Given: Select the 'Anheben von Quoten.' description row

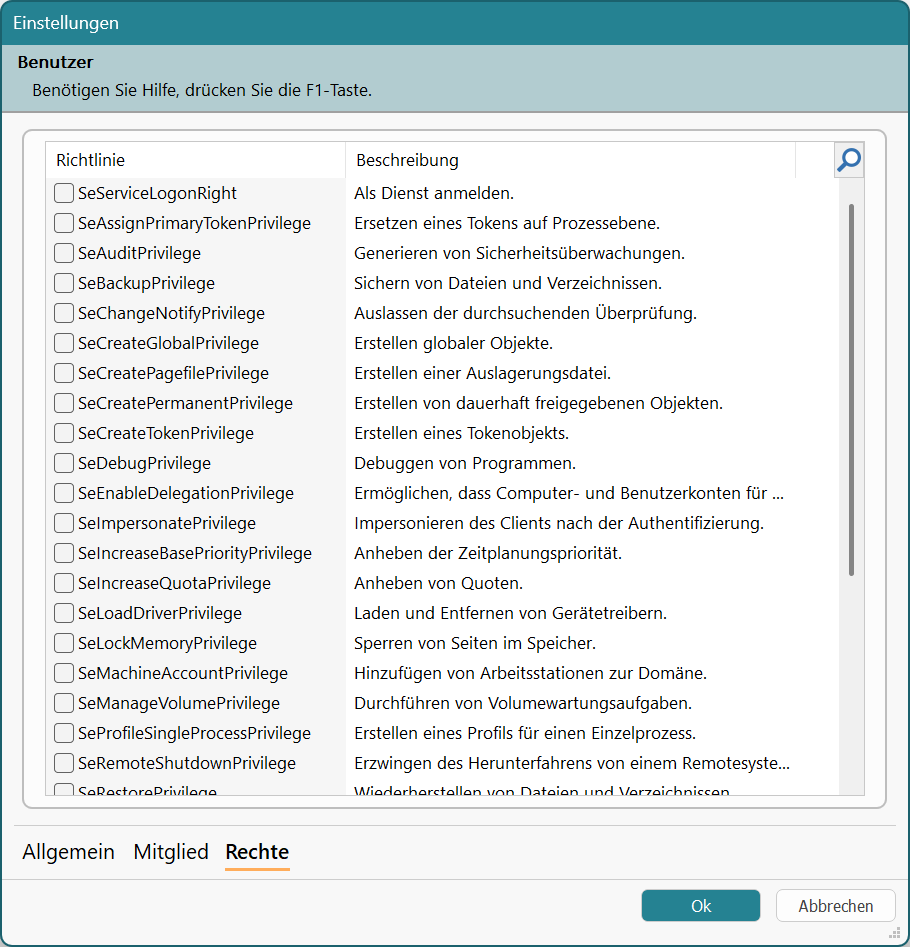Looking at the screenshot, I should point(439,583).
